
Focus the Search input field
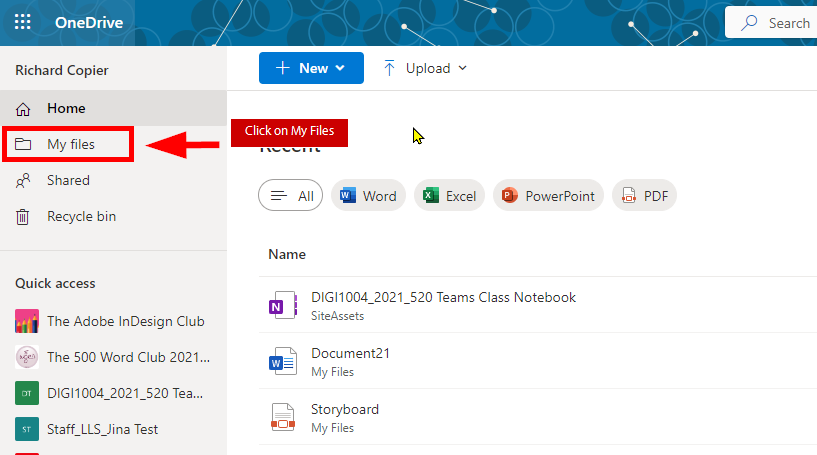tap(771, 23)
